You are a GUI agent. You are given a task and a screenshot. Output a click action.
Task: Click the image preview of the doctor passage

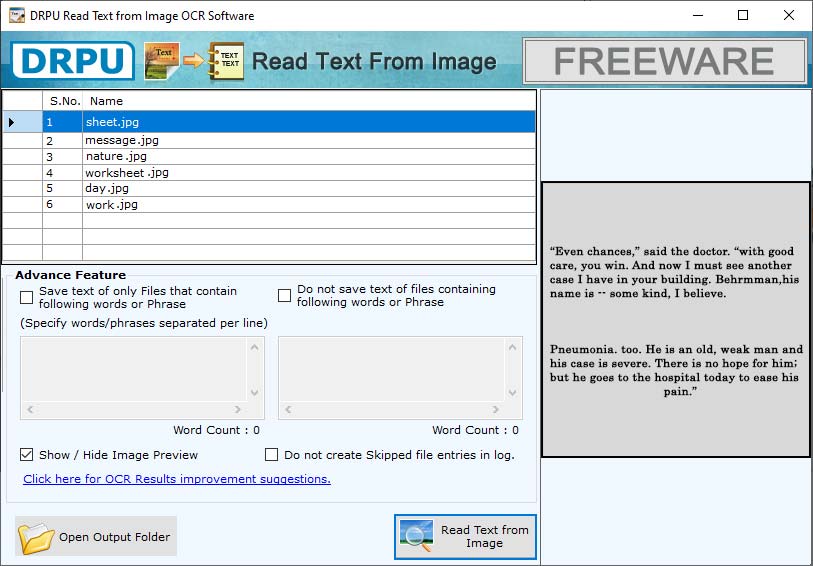pos(676,320)
